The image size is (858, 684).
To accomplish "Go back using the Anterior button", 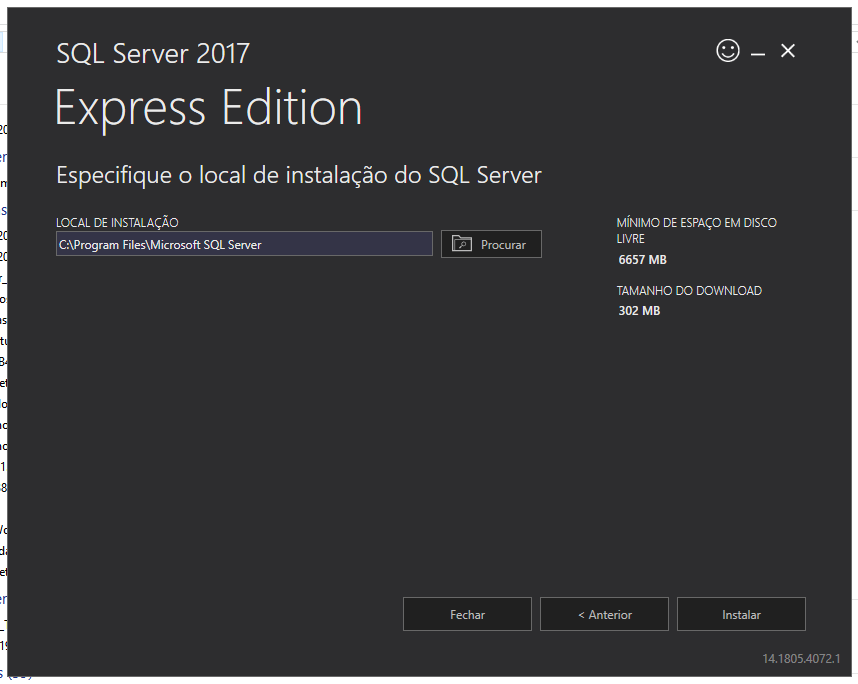I will point(604,615).
